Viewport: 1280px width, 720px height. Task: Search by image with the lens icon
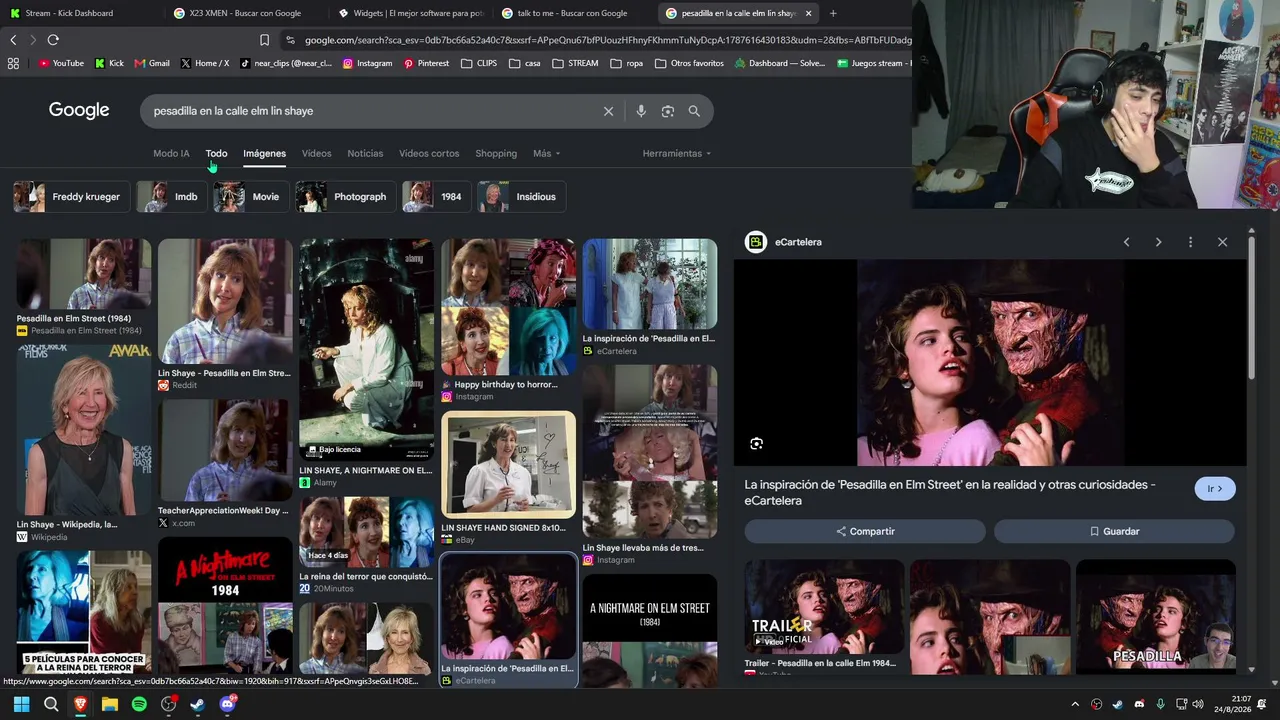(668, 111)
